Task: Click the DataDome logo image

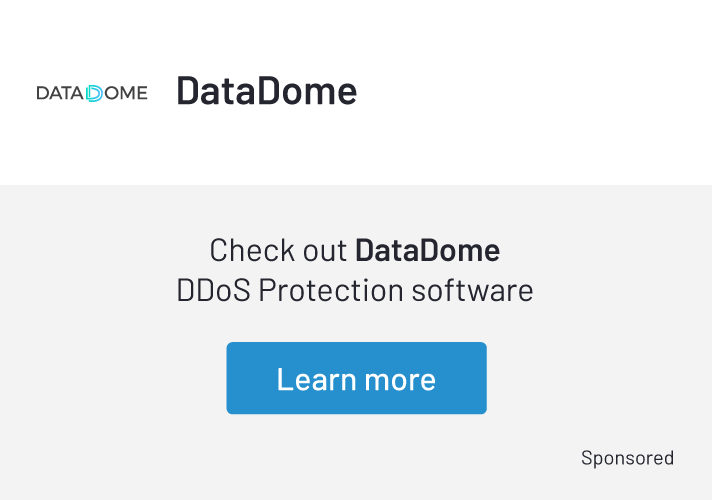Action: [92, 93]
